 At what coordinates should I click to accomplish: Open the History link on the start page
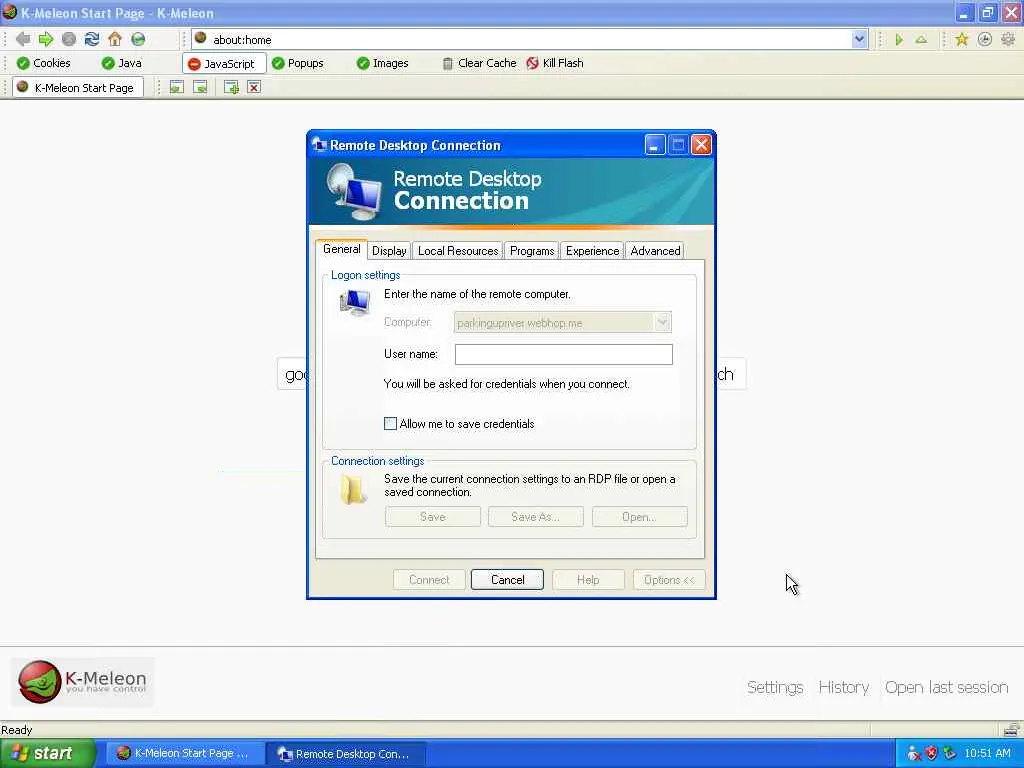coord(844,687)
